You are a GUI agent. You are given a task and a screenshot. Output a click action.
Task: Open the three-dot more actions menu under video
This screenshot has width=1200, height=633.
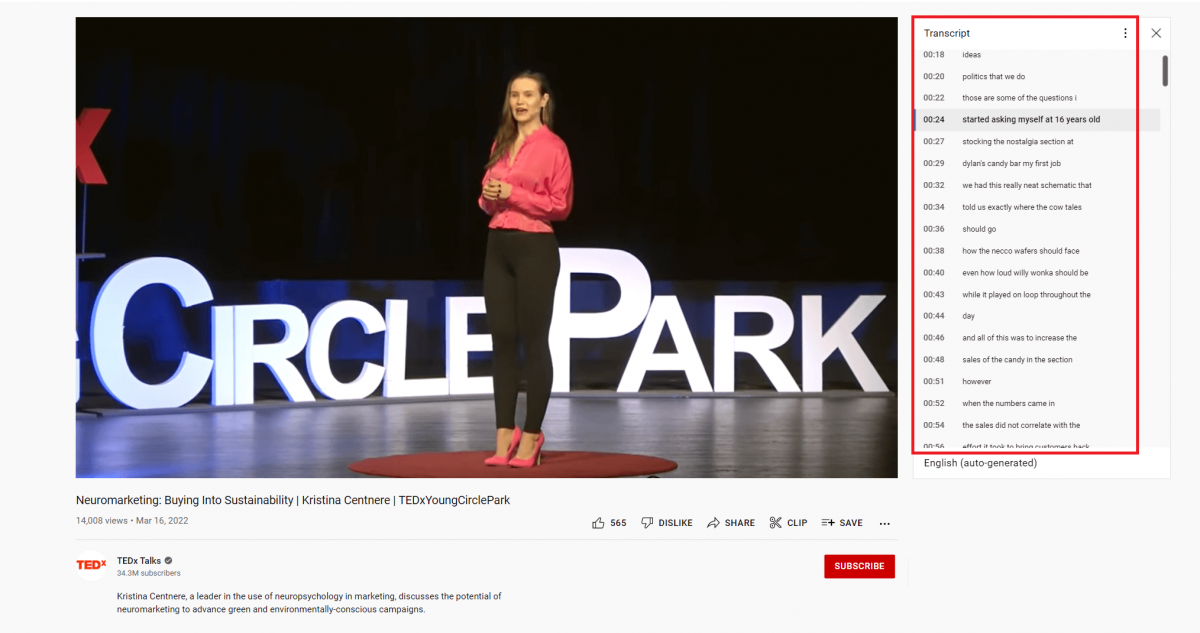click(x=885, y=523)
